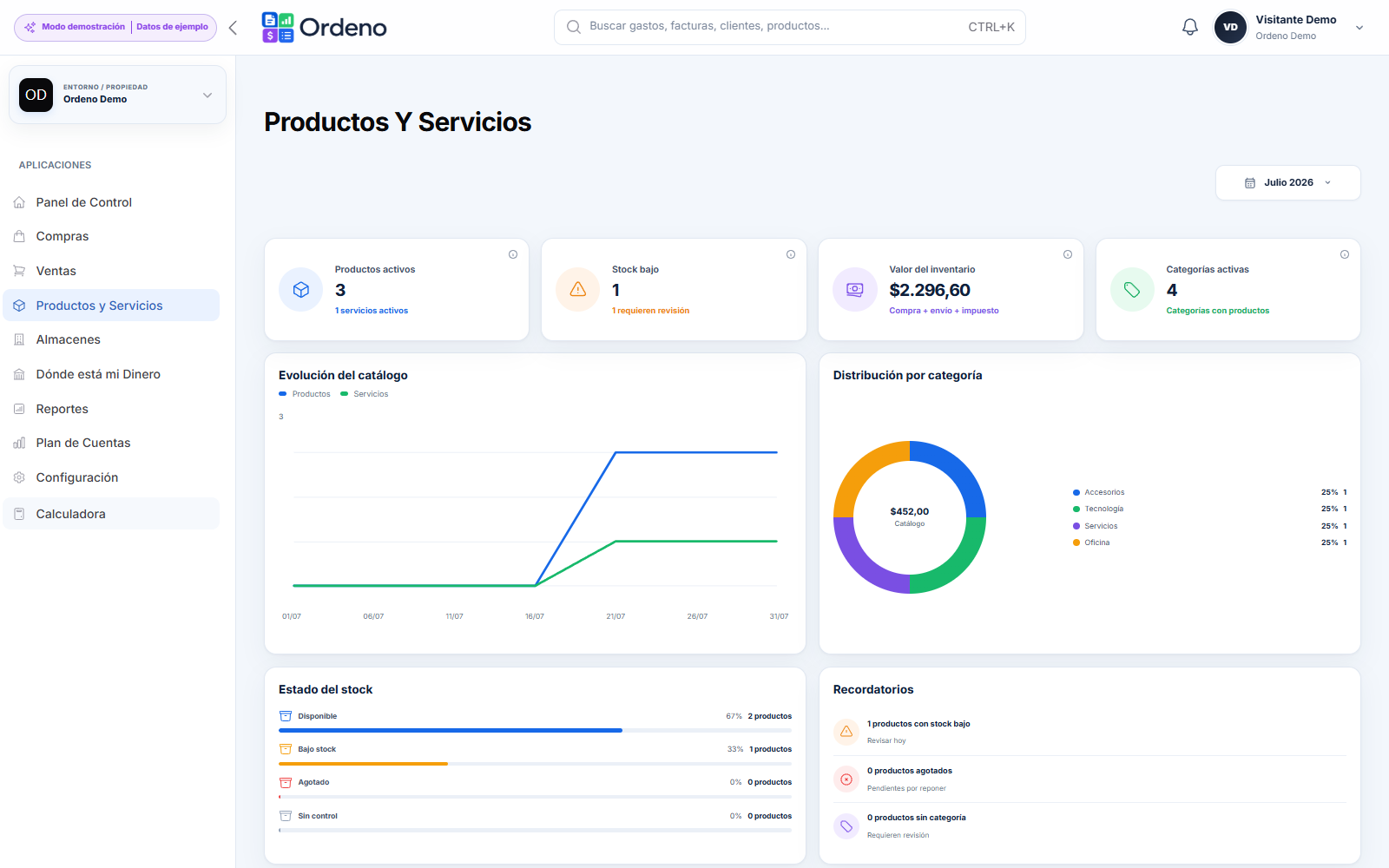The width and height of the screenshot is (1389, 868).
Task: Go to Ventas
Action: point(111,271)
